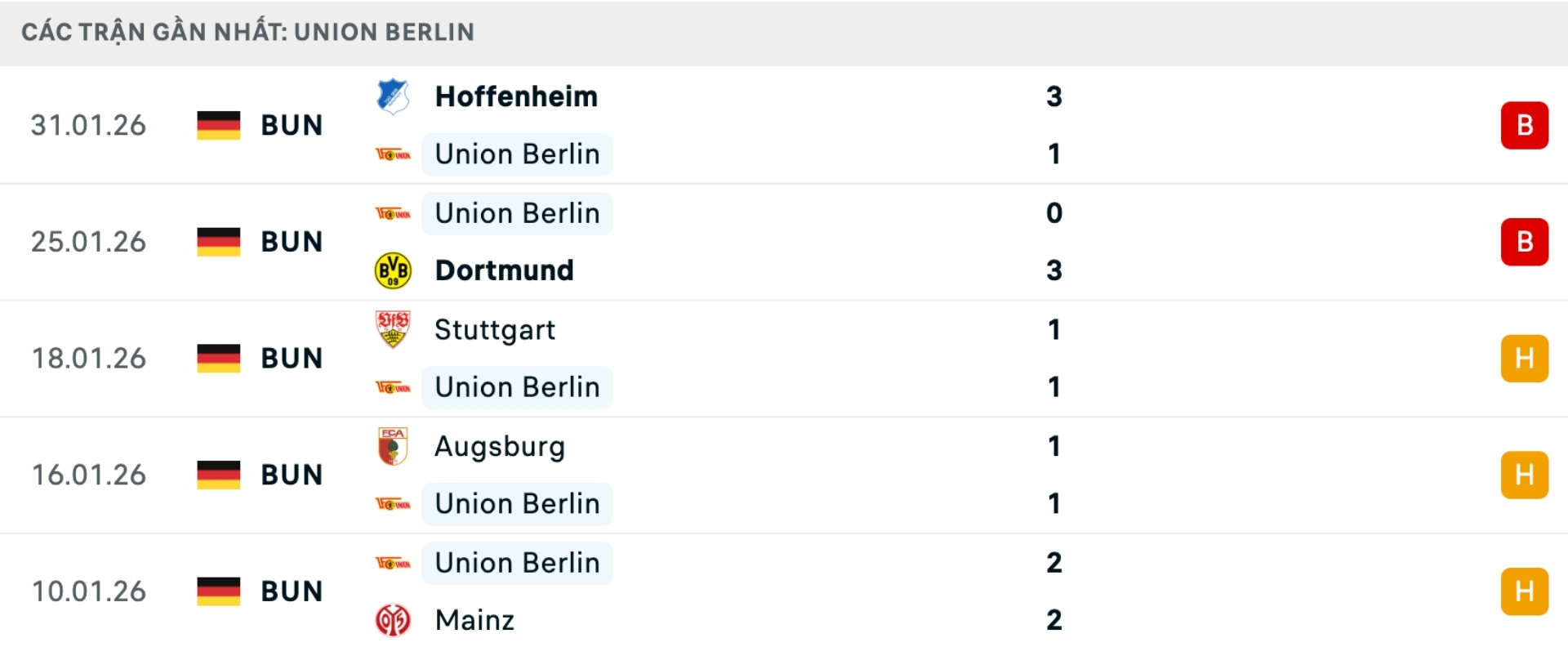Click the date 18.01.26

[x=90, y=358]
